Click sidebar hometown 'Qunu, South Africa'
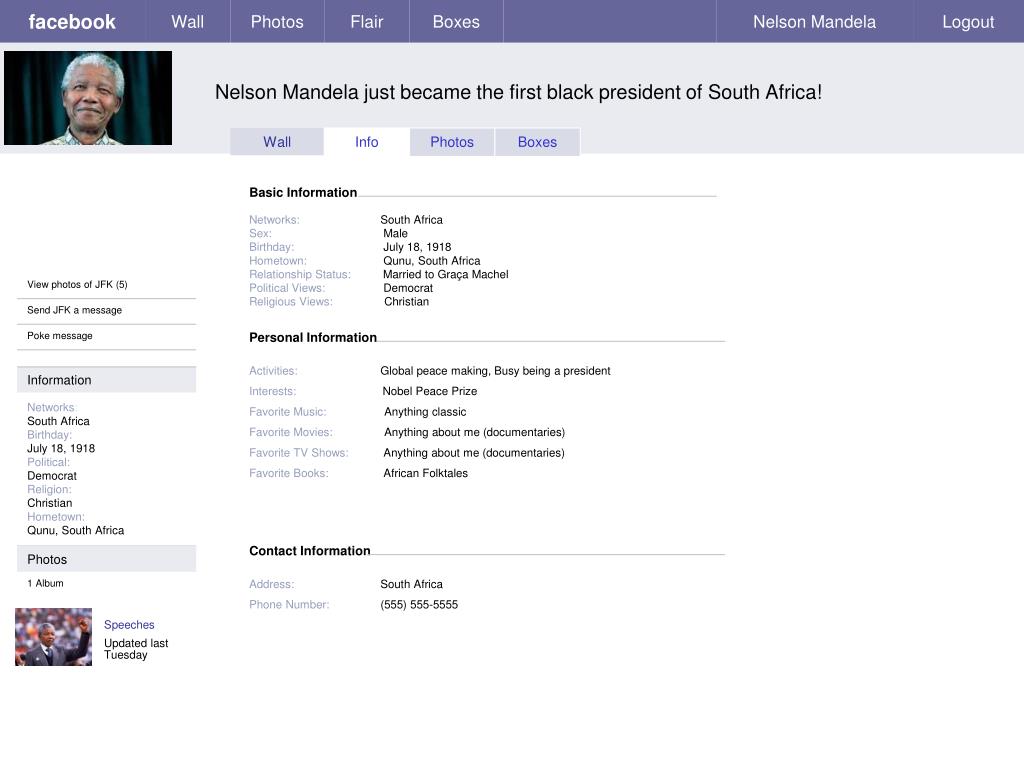This screenshot has height=768, width=1024. 75,530
